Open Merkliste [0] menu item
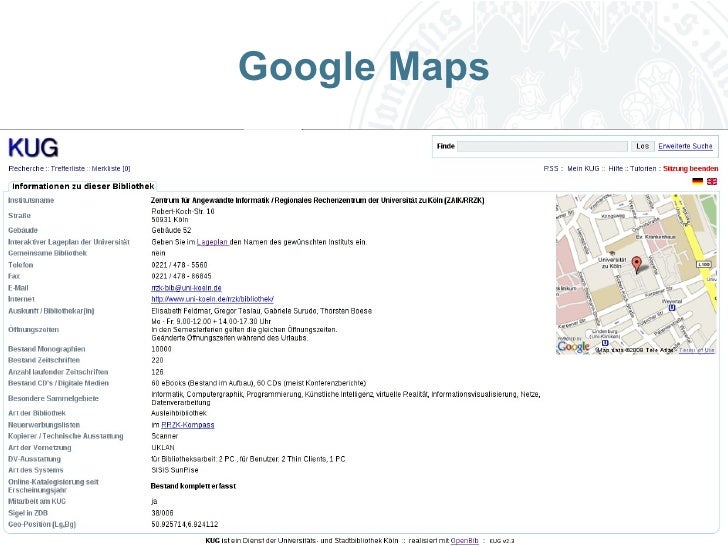The image size is (728, 546). click(111, 169)
